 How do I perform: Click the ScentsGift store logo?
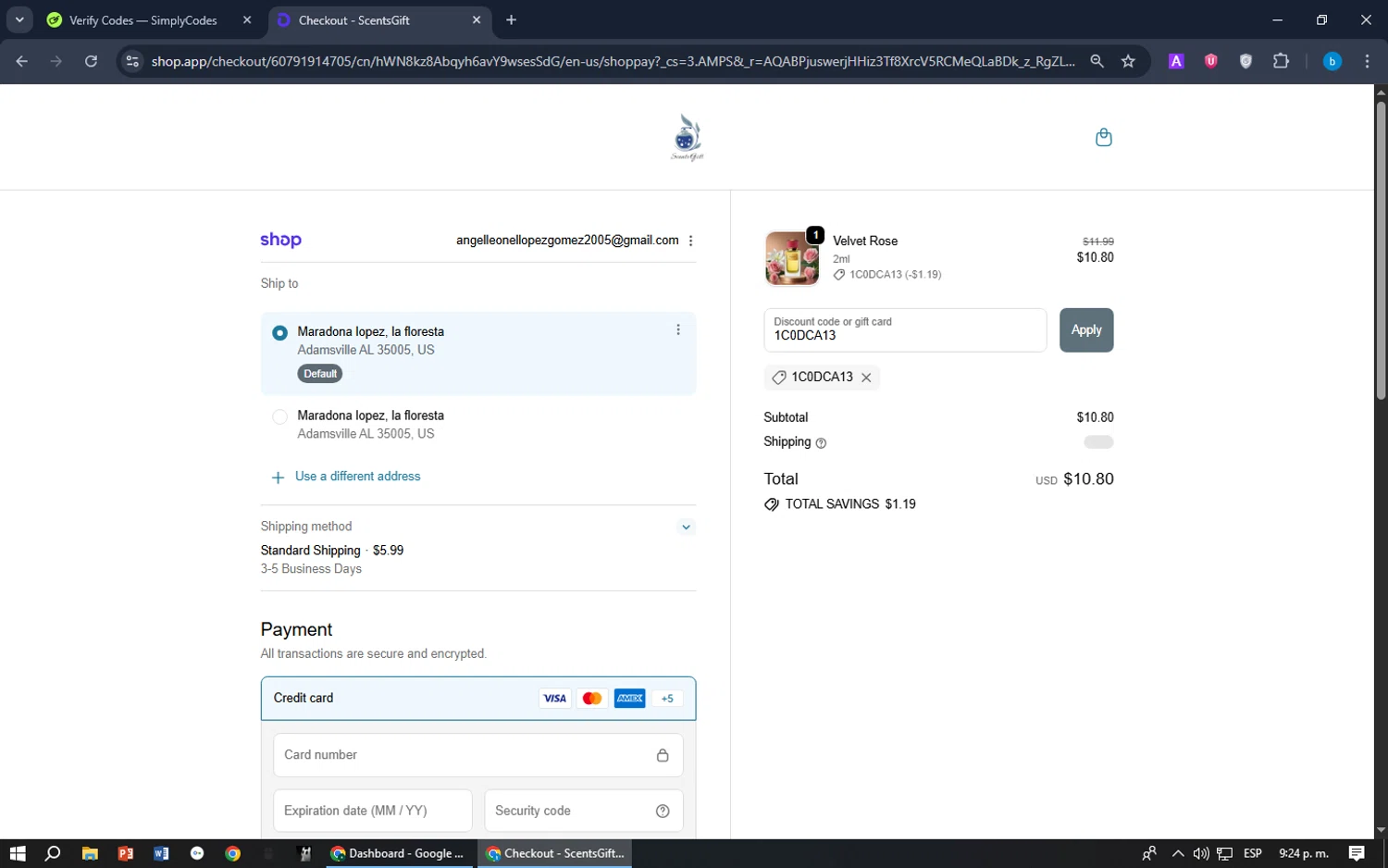click(x=687, y=137)
